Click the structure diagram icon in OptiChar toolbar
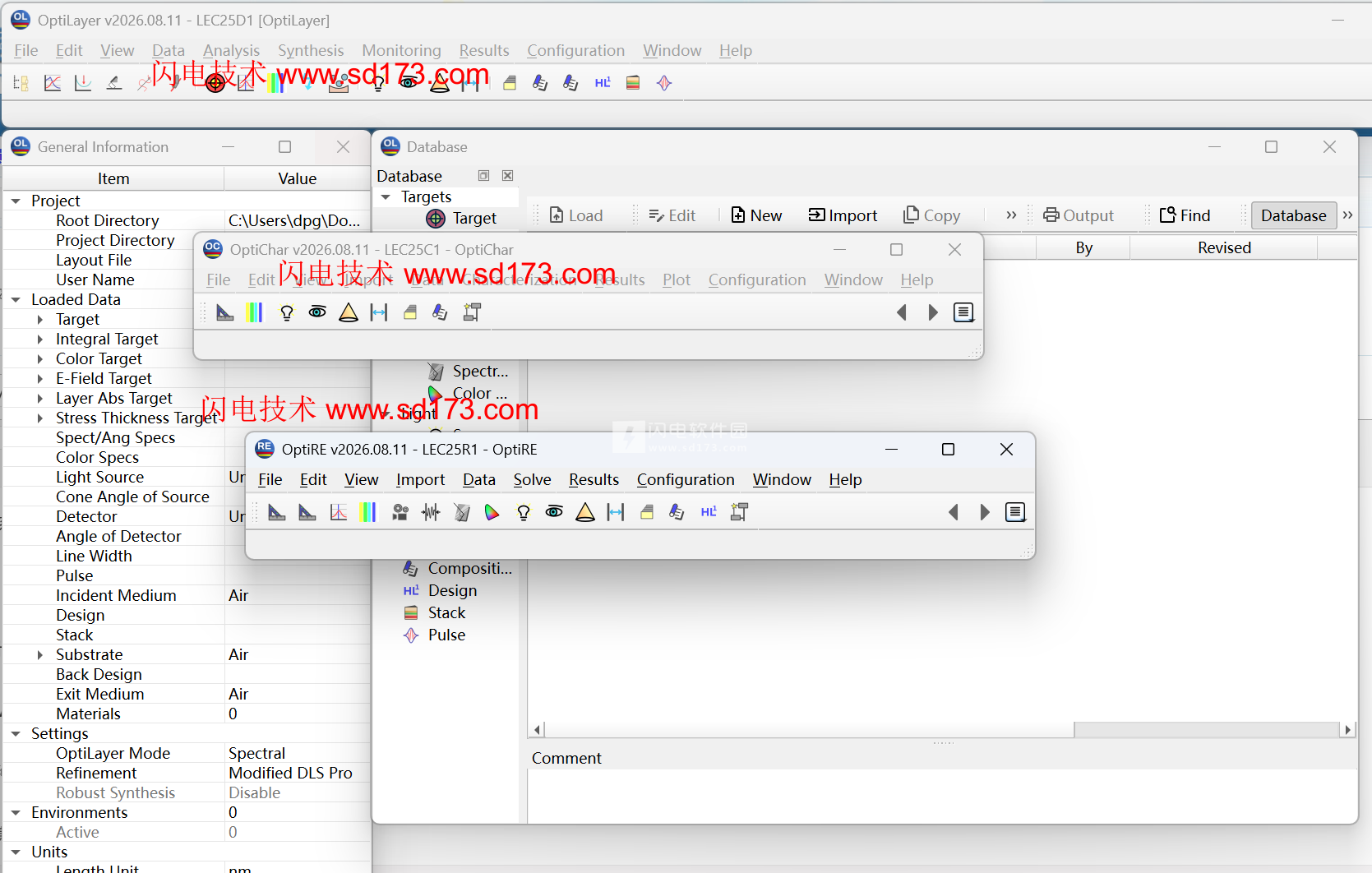Image resolution: width=1372 pixels, height=873 pixels. pos(472,312)
